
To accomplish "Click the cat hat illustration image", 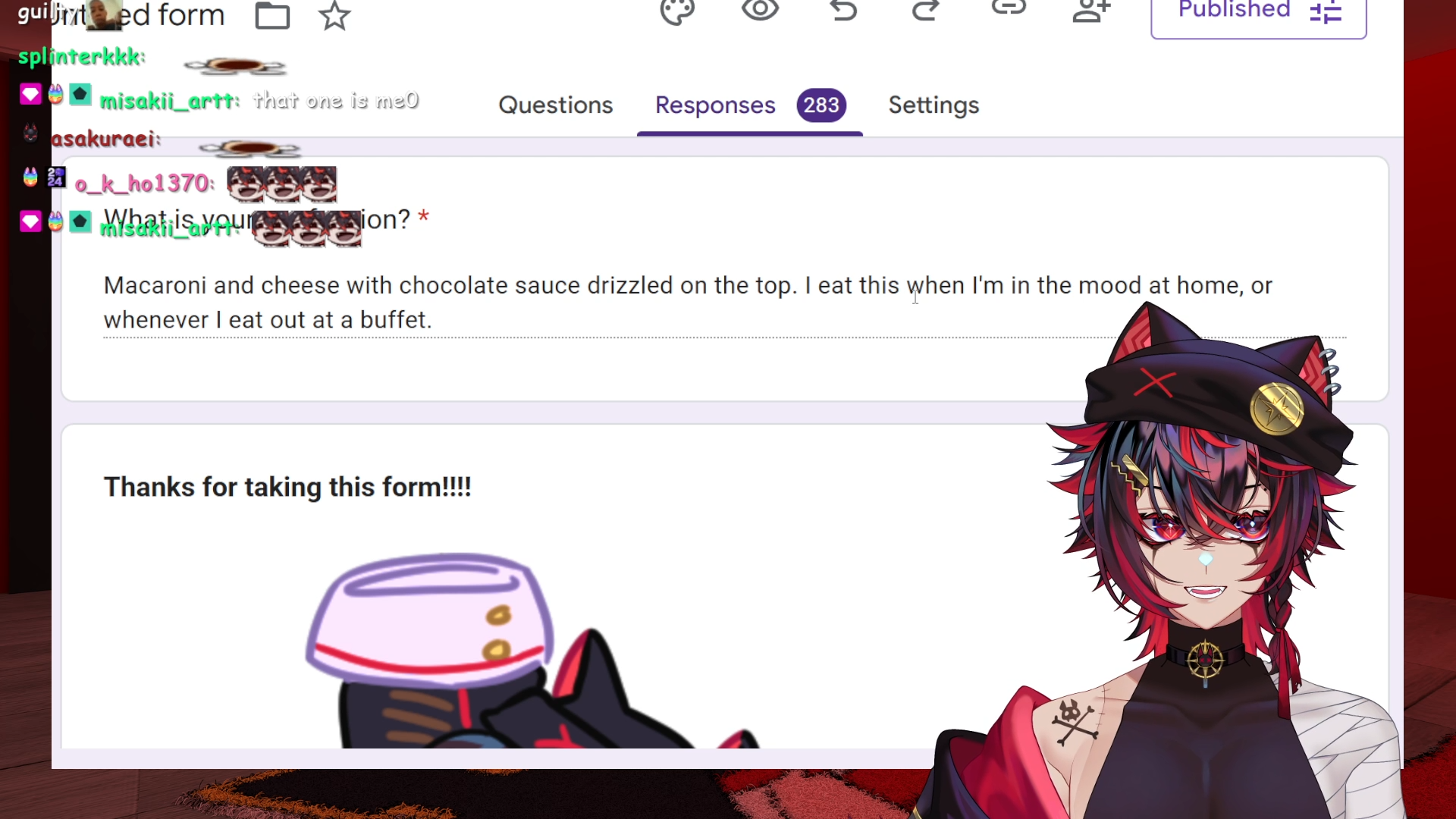I will pyautogui.click(x=531, y=651).
